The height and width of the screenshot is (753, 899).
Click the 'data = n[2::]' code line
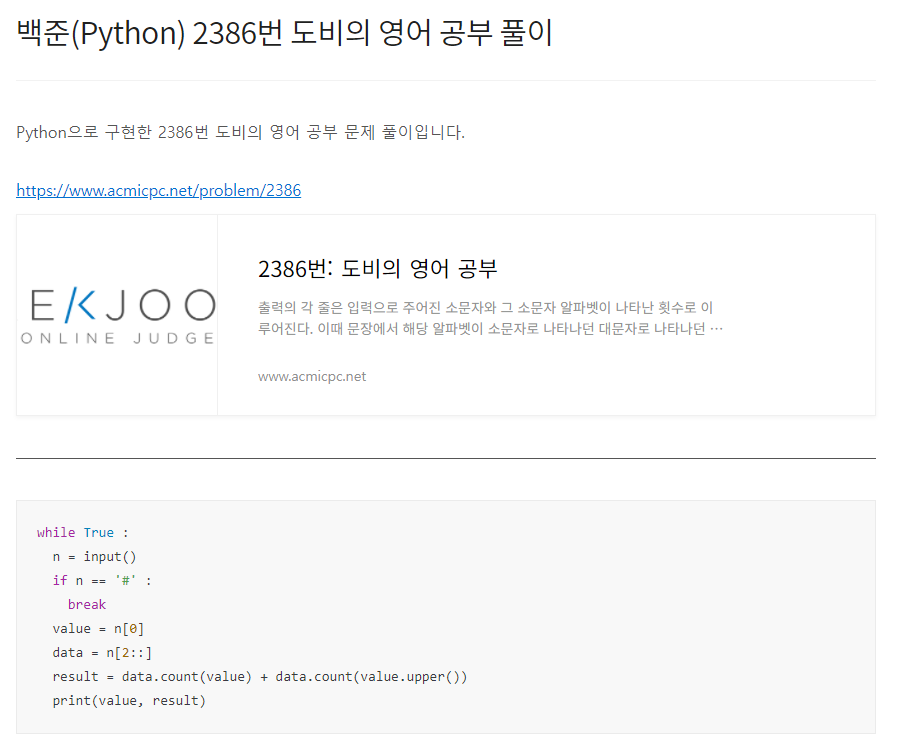click(x=102, y=653)
